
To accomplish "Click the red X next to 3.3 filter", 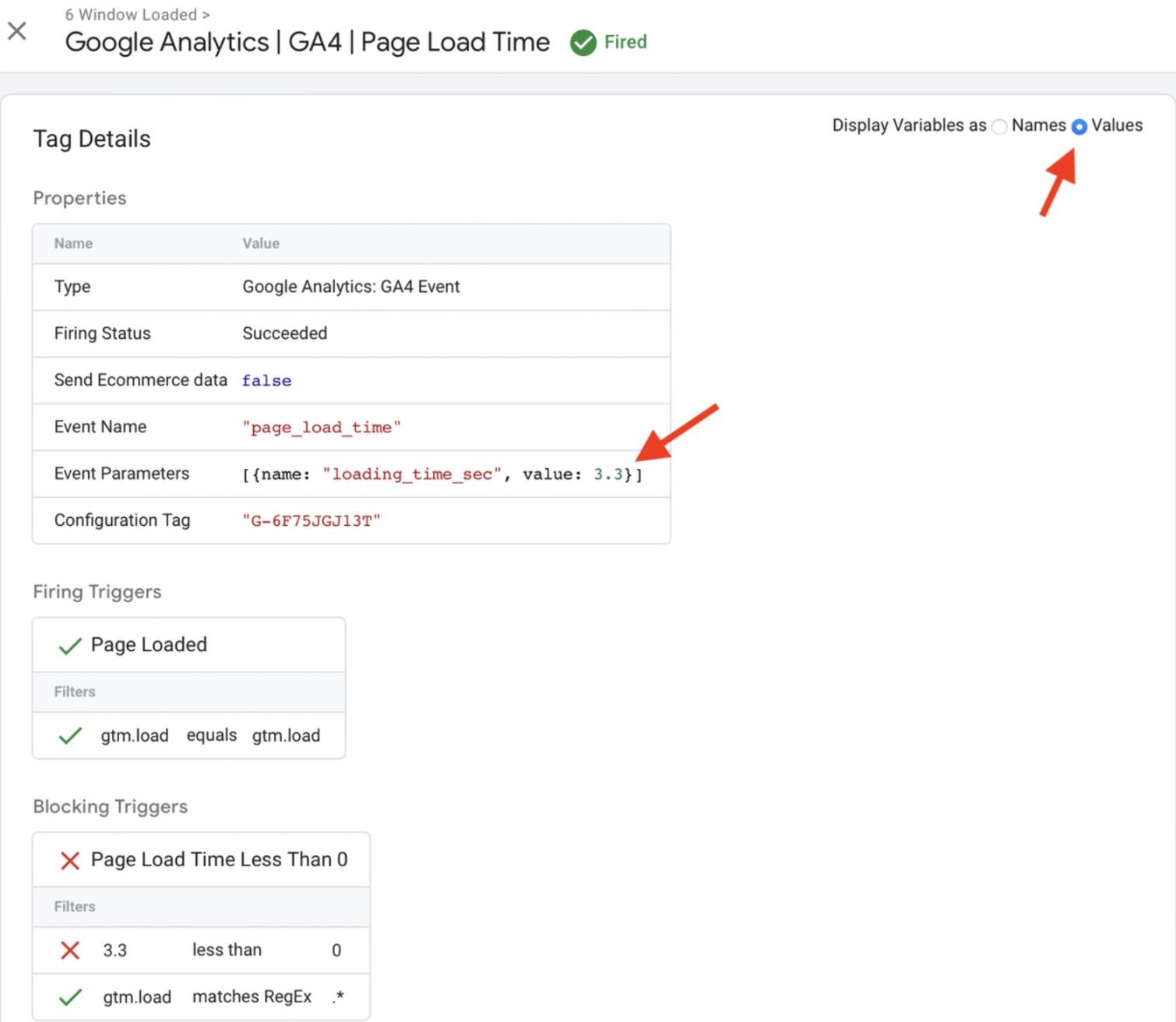I will (x=70, y=950).
